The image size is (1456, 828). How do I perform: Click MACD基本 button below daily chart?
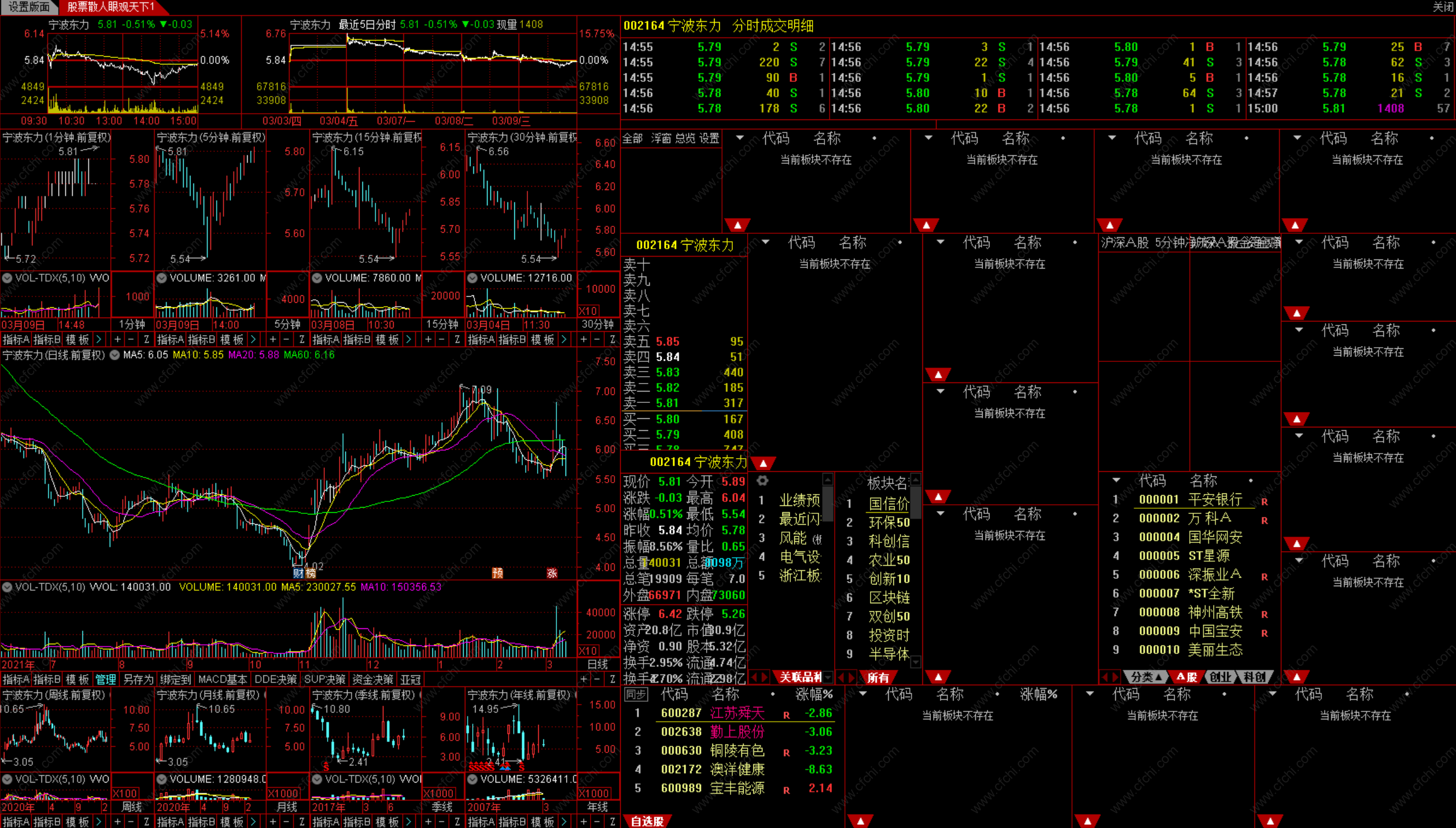pyautogui.click(x=222, y=679)
